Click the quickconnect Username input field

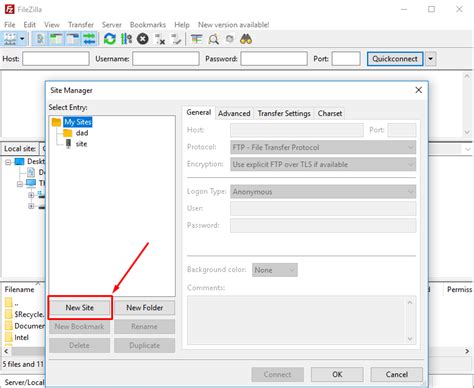pyautogui.click(x=166, y=59)
